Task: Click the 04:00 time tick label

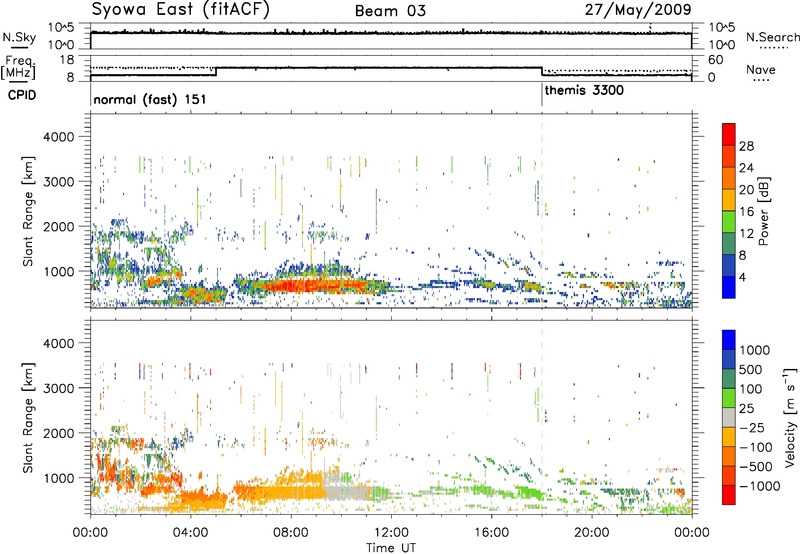Action: (x=190, y=533)
